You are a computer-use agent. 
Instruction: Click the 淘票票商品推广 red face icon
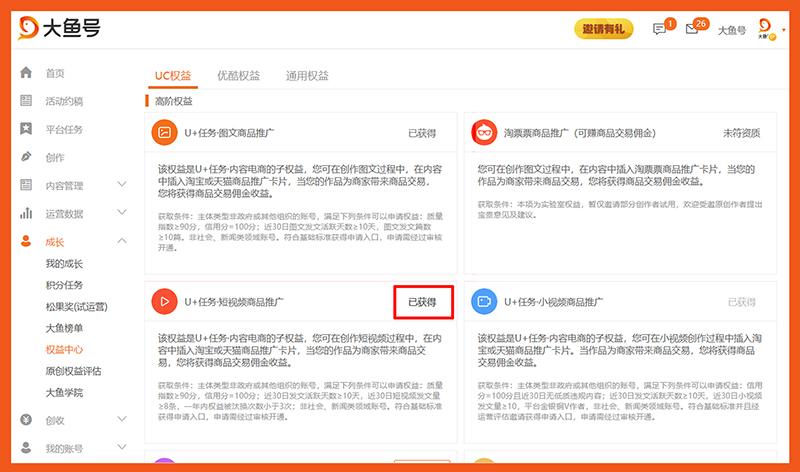coord(484,133)
